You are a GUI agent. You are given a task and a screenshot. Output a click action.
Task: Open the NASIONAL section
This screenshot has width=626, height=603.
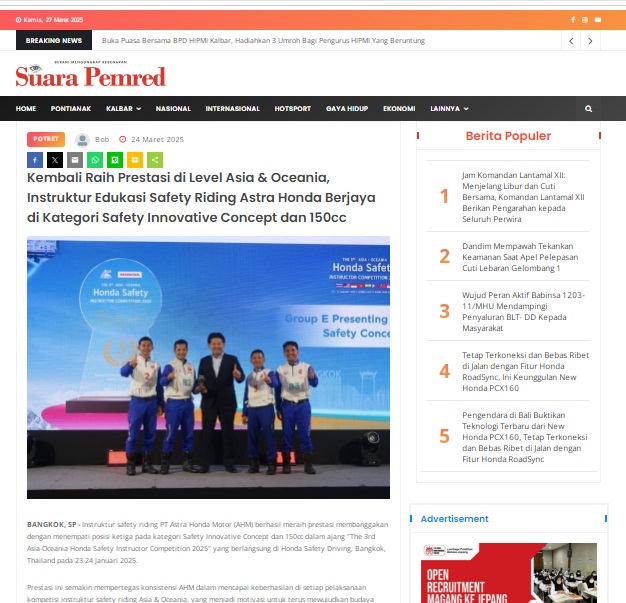(x=173, y=109)
